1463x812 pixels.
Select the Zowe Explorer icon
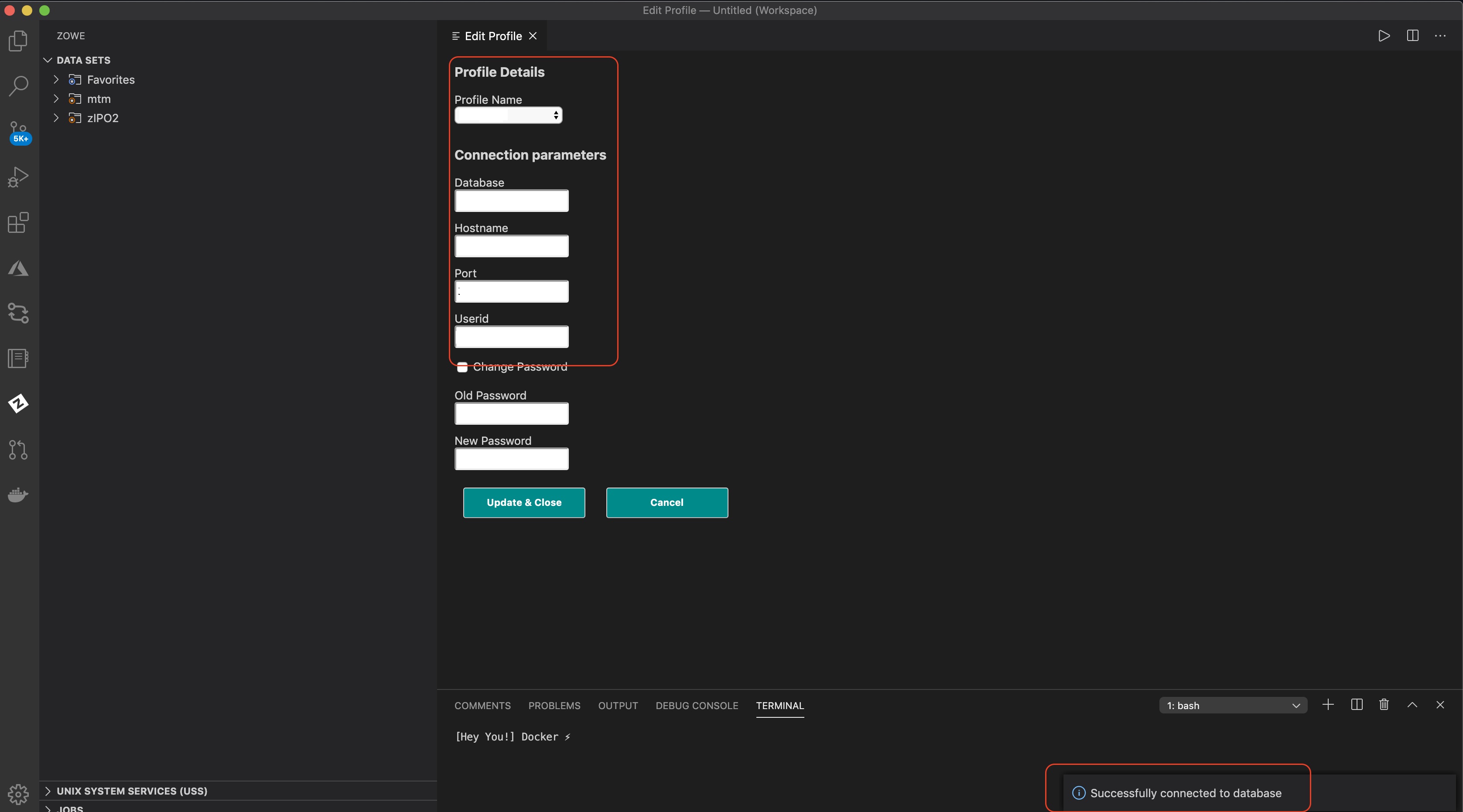pyautogui.click(x=17, y=403)
